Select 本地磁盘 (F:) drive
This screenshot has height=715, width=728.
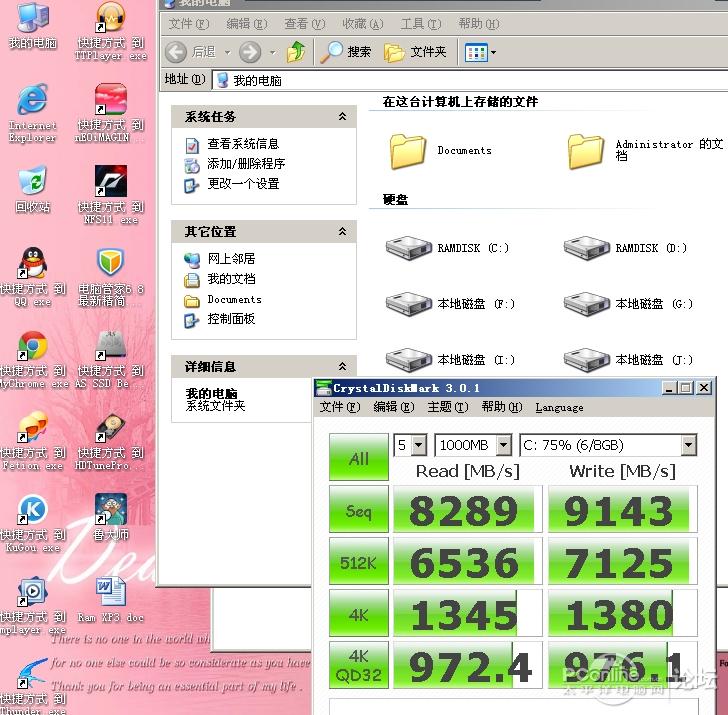pos(450,304)
